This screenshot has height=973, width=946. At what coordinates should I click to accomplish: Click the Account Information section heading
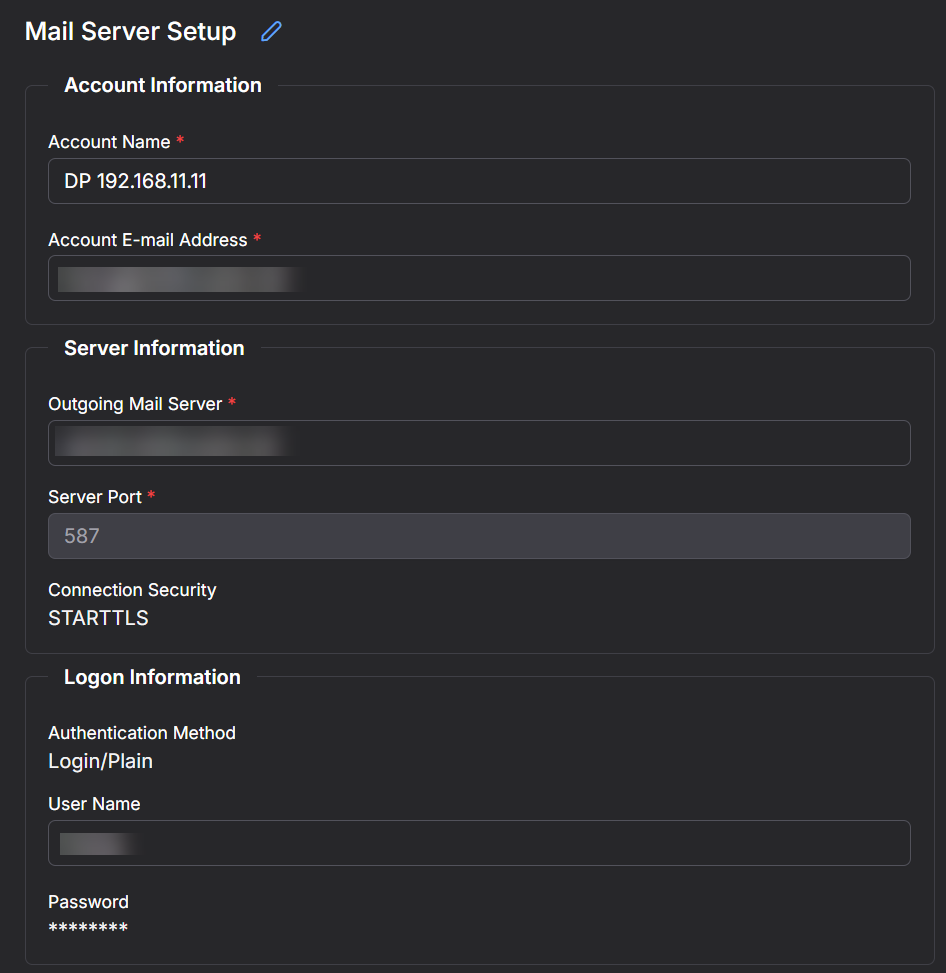[163, 85]
